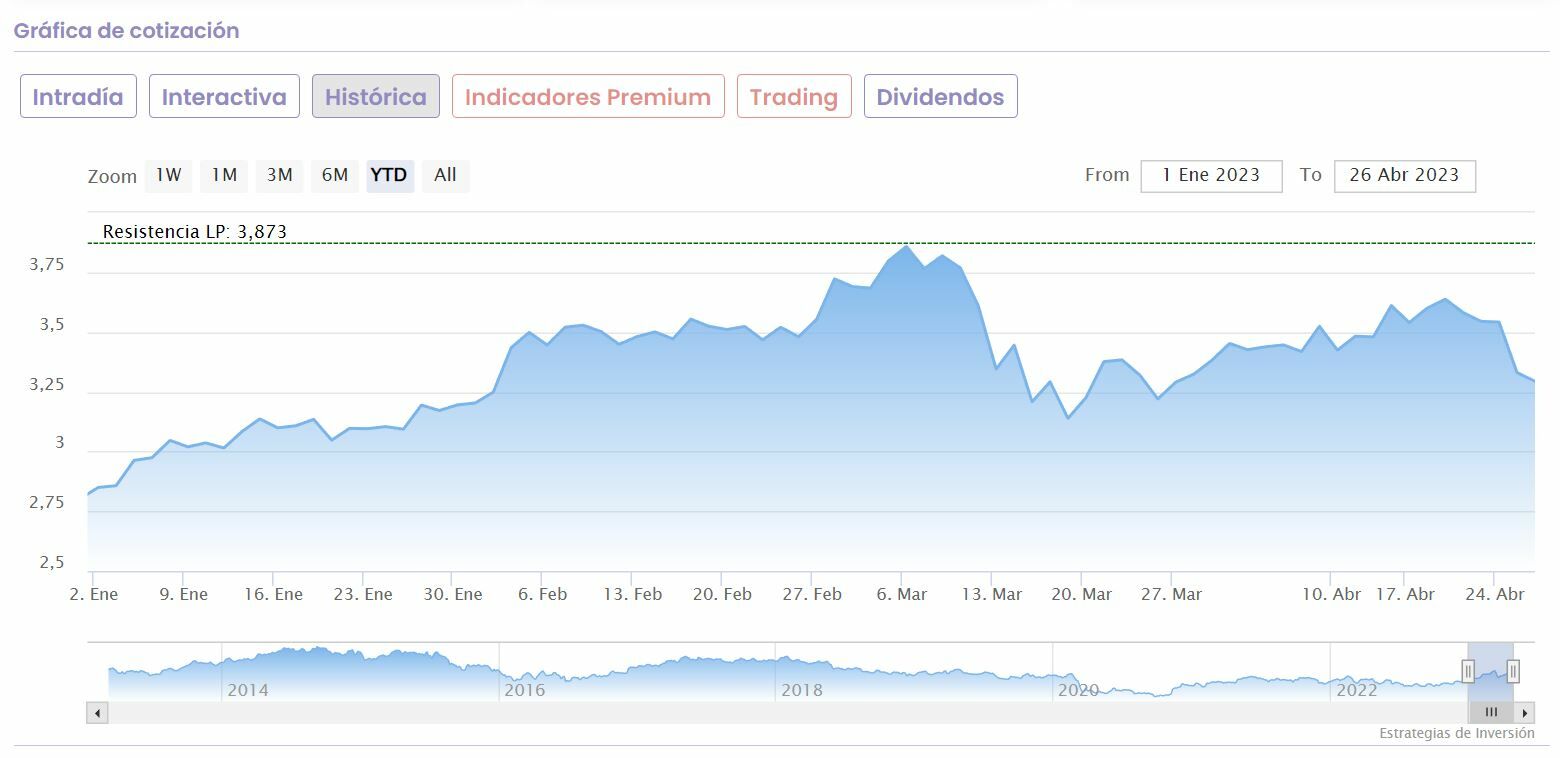Set zoom range to 1M
This screenshot has height=758, width=1560.
point(224,175)
